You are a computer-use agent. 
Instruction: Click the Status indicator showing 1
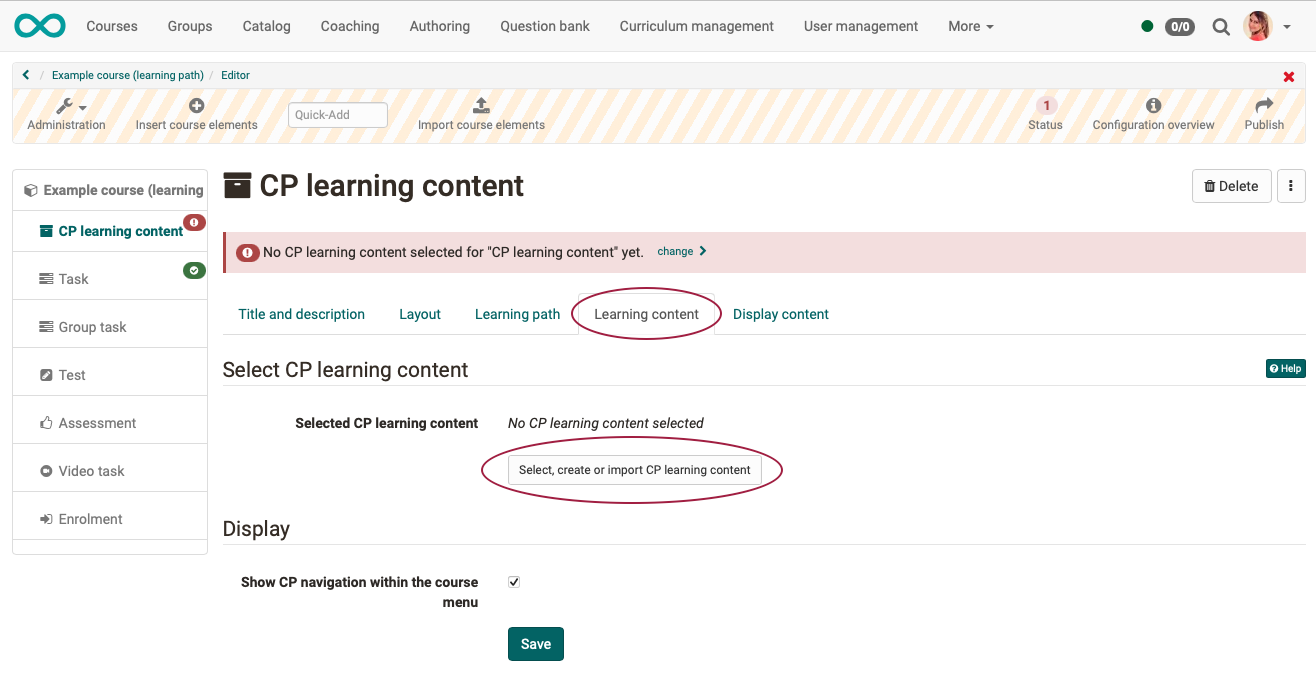(1046, 105)
